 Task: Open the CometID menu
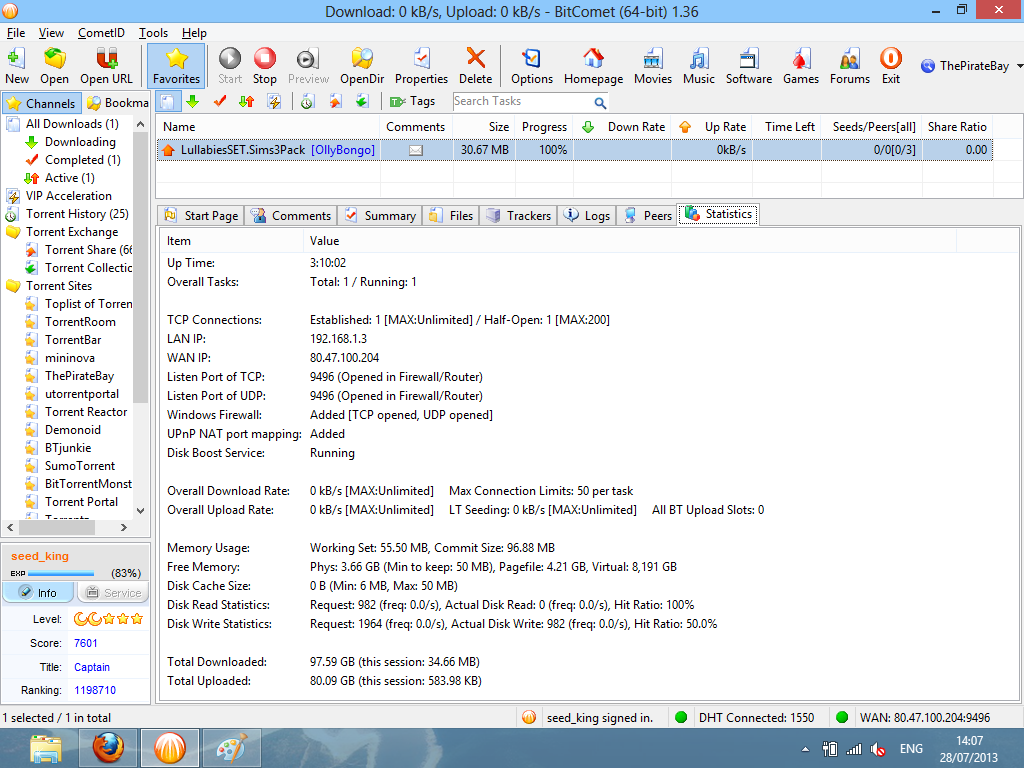pos(101,33)
